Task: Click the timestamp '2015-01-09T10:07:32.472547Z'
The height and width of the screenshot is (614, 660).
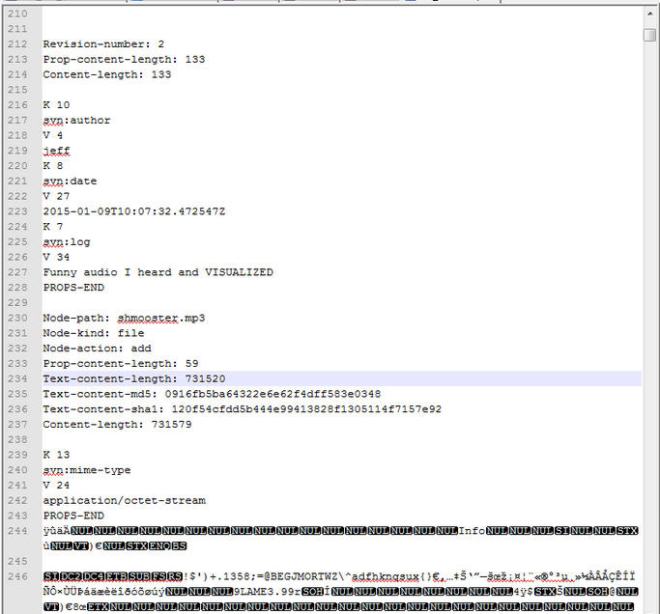Action: (134, 211)
